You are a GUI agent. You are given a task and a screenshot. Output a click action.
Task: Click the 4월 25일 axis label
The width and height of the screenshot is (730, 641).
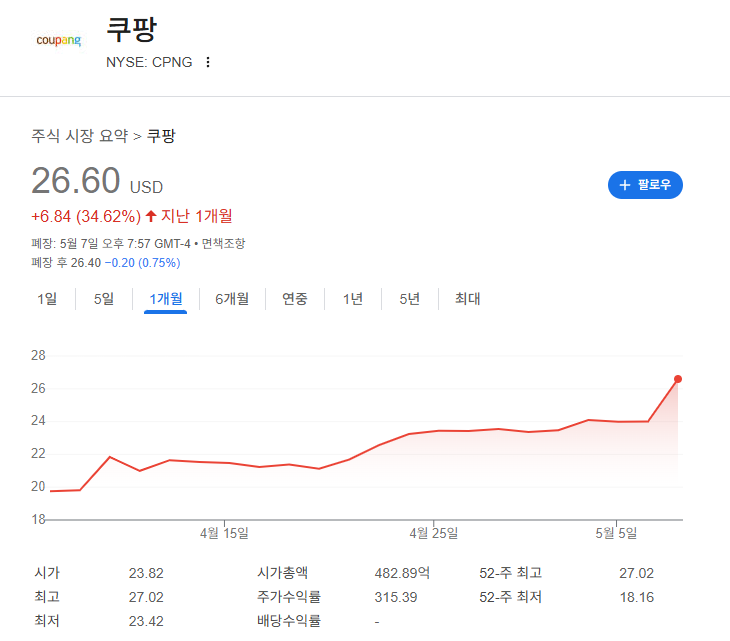click(433, 533)
